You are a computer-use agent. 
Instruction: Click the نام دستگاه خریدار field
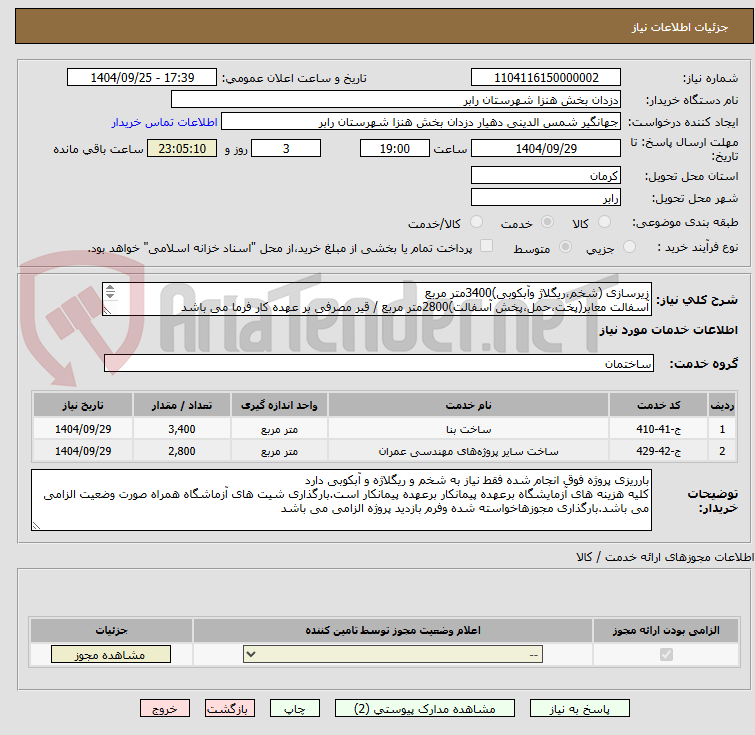point(395,100)
